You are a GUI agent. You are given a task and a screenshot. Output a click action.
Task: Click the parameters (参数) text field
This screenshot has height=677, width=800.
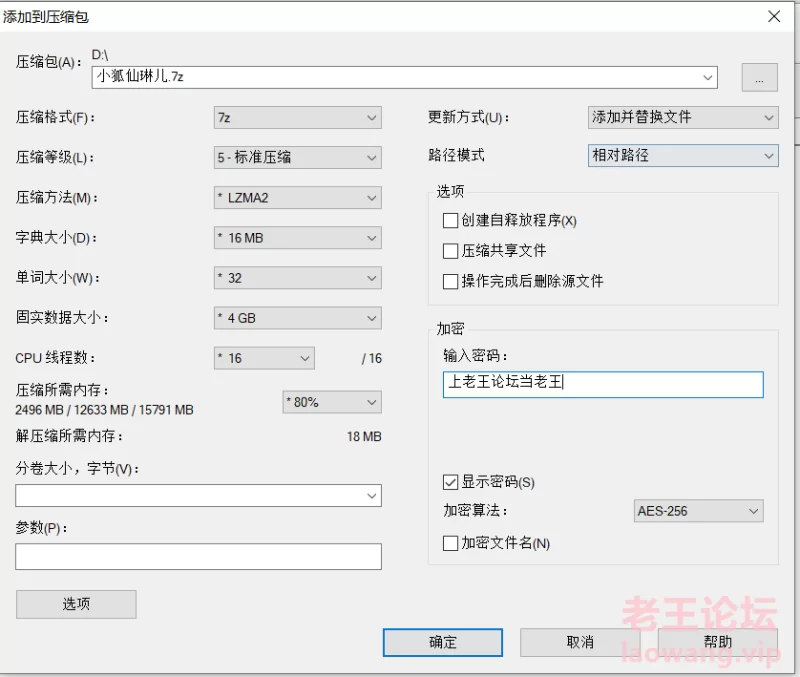(198, 556)
